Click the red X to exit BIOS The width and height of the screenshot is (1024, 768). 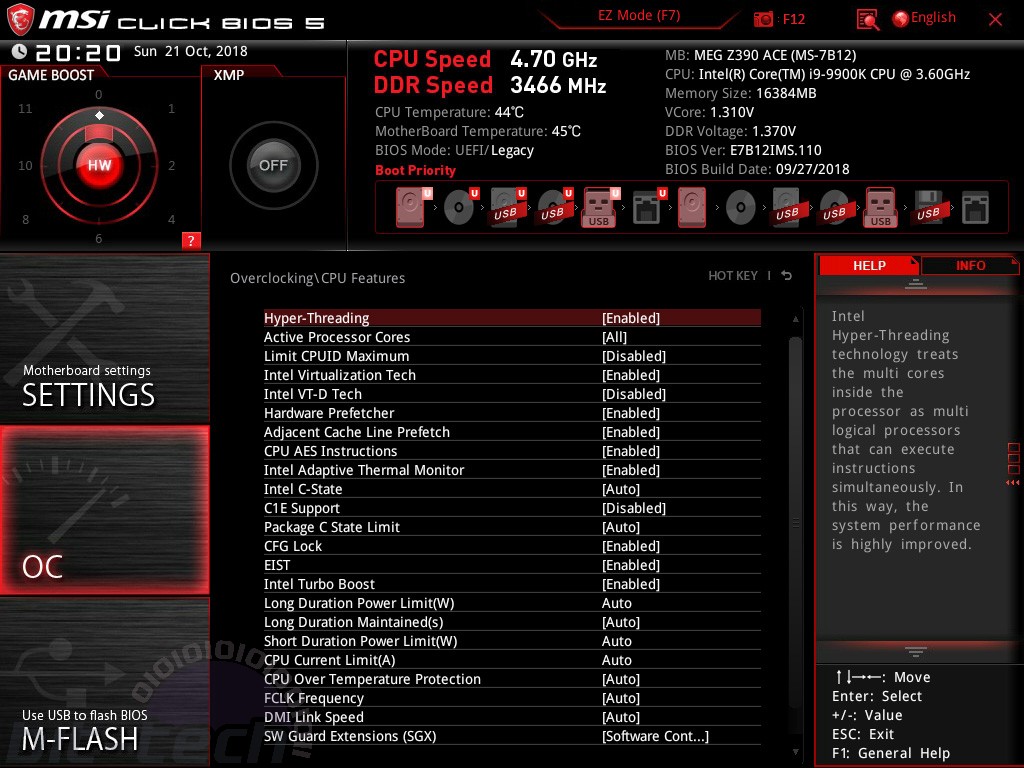[995, 20]
